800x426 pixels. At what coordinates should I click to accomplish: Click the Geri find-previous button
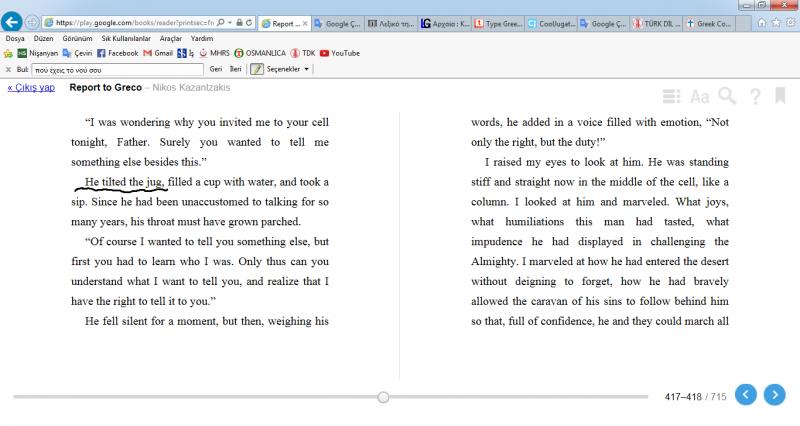click(x=216, y=69)
